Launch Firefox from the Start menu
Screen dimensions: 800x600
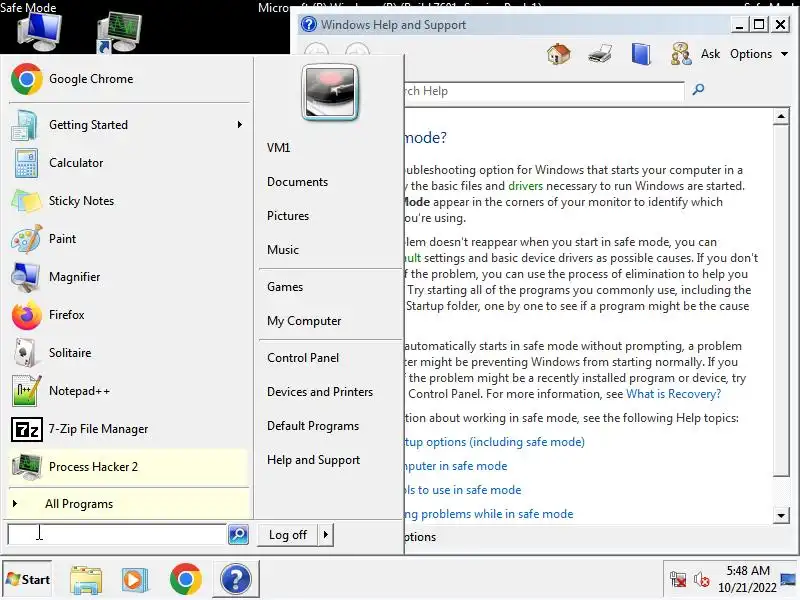tap(128, 315)
